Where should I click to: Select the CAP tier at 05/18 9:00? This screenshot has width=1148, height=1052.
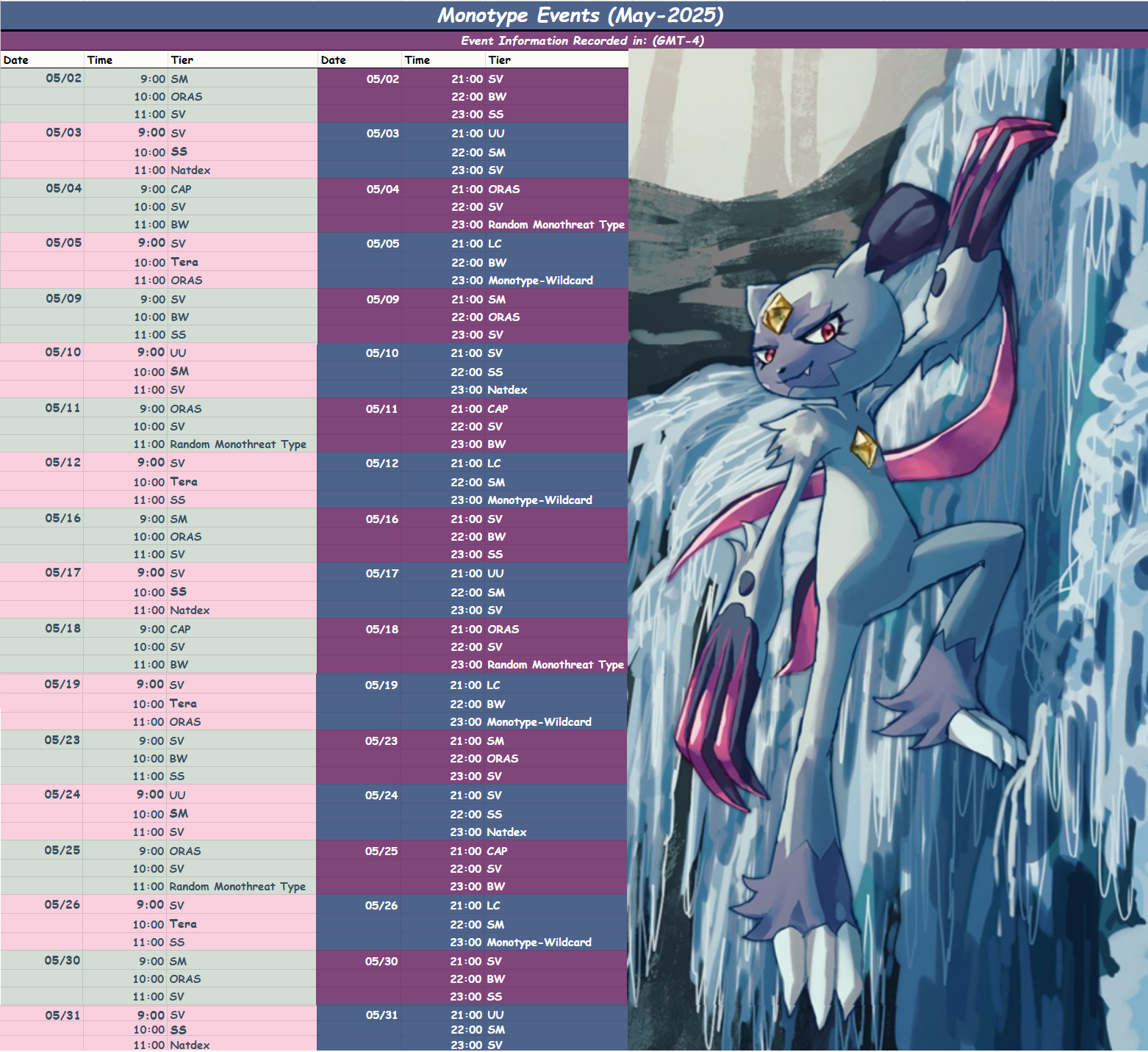(180, 629)
